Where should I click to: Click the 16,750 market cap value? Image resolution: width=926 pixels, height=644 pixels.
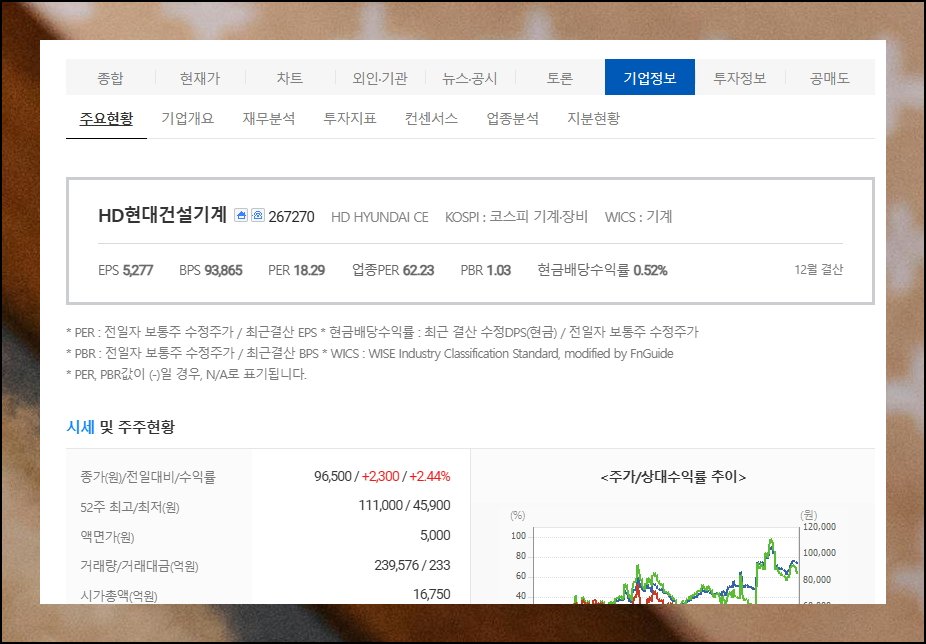pos(432,594)
